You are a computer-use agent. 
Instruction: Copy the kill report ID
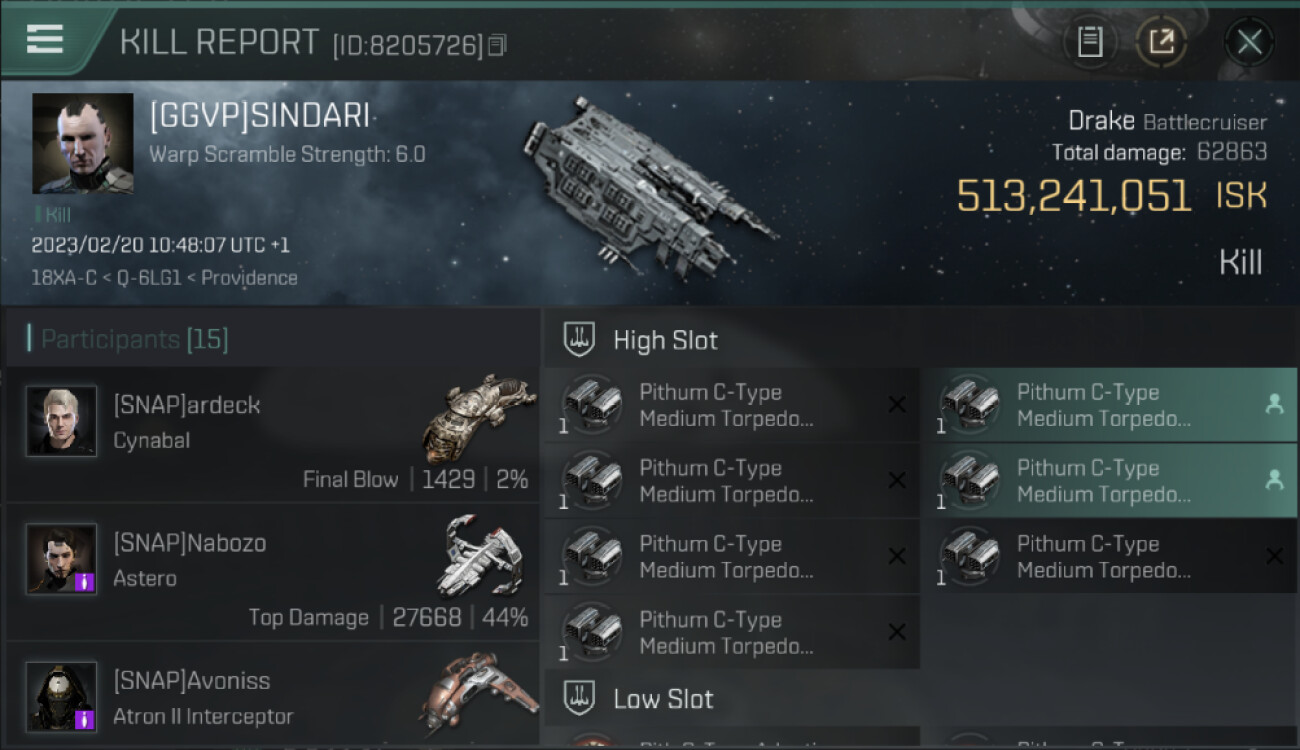[x=497, y=45]
